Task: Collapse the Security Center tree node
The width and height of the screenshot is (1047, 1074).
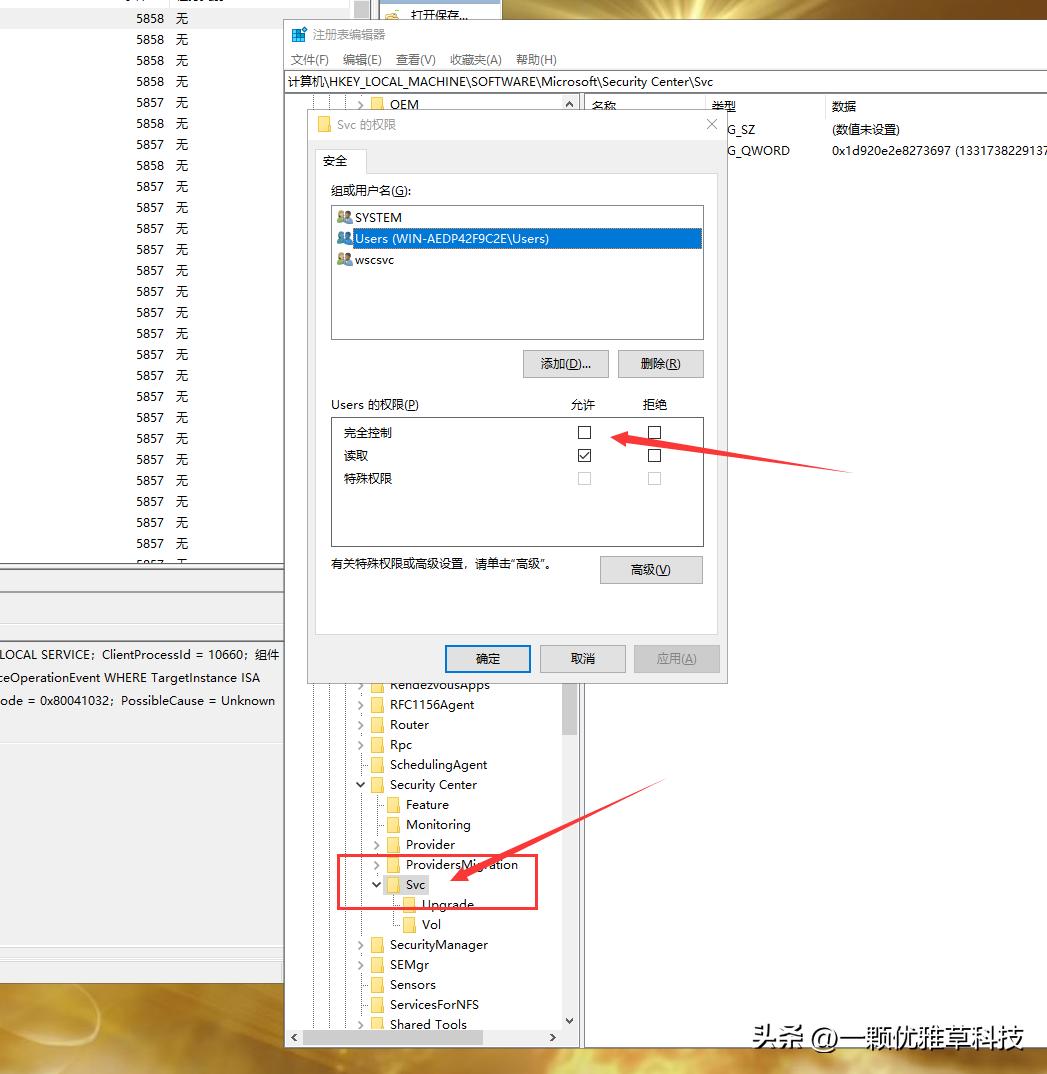Action: click(x=360, y=784)
